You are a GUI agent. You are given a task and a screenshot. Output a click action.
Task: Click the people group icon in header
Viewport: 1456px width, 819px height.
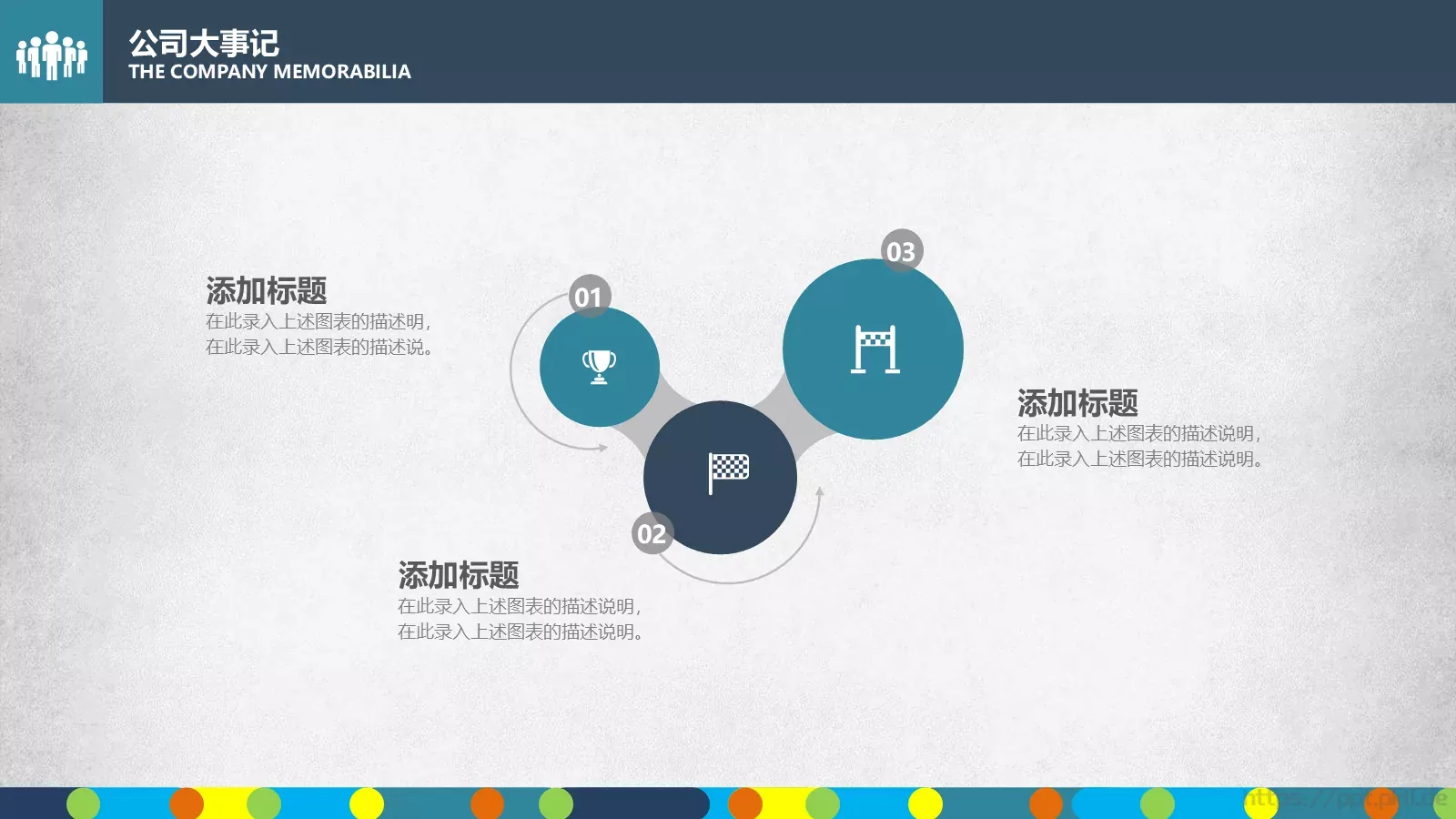(x=52, y=56)
